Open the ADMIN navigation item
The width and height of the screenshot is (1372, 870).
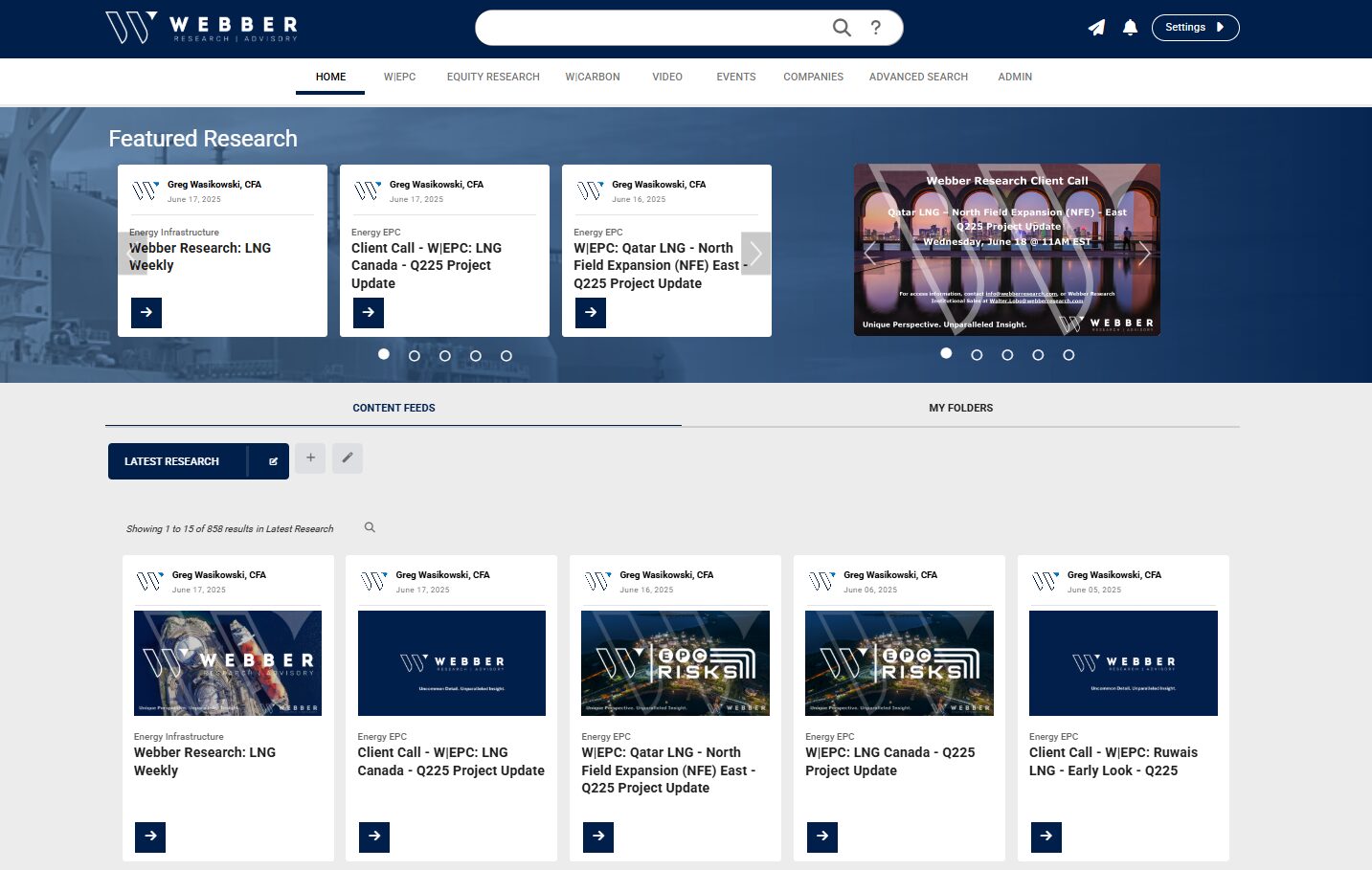tap(1015, 77)
